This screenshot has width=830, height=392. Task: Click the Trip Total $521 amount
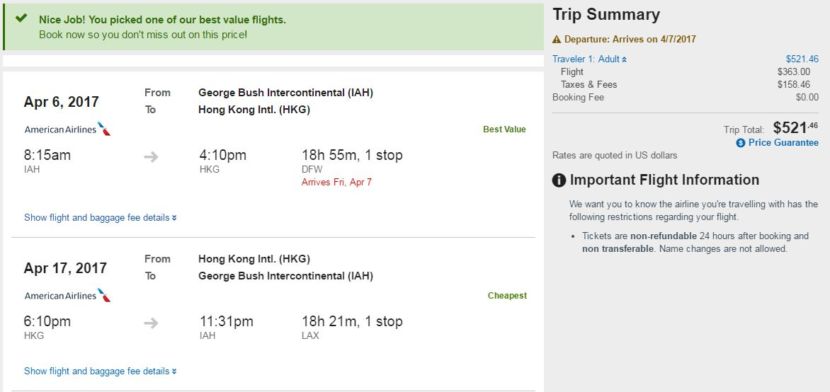pos(796,127)
